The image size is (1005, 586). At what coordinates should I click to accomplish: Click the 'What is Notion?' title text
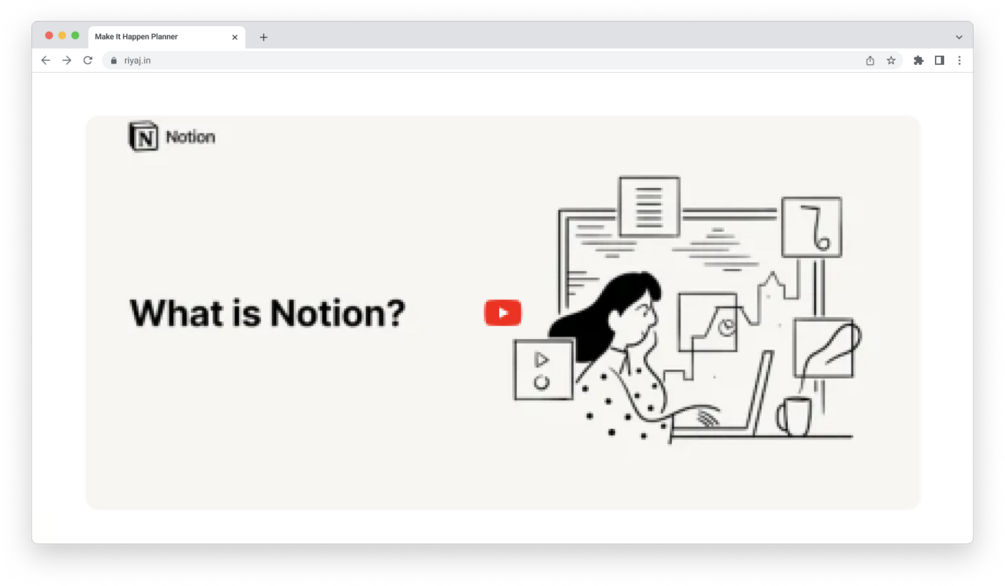point(267,313)
